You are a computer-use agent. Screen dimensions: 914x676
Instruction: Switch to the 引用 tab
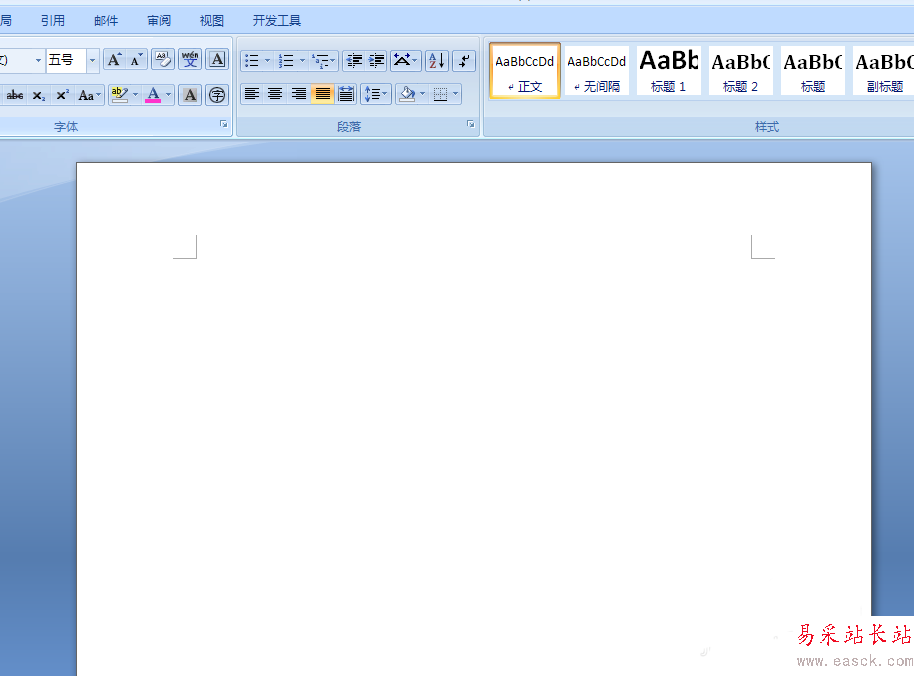52,21
